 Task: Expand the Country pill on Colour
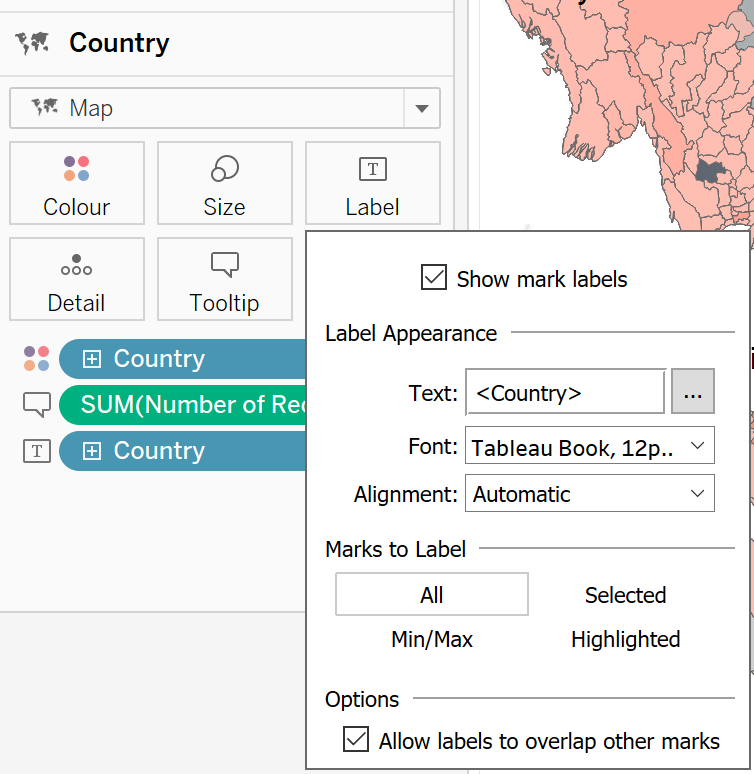(92, 359)
